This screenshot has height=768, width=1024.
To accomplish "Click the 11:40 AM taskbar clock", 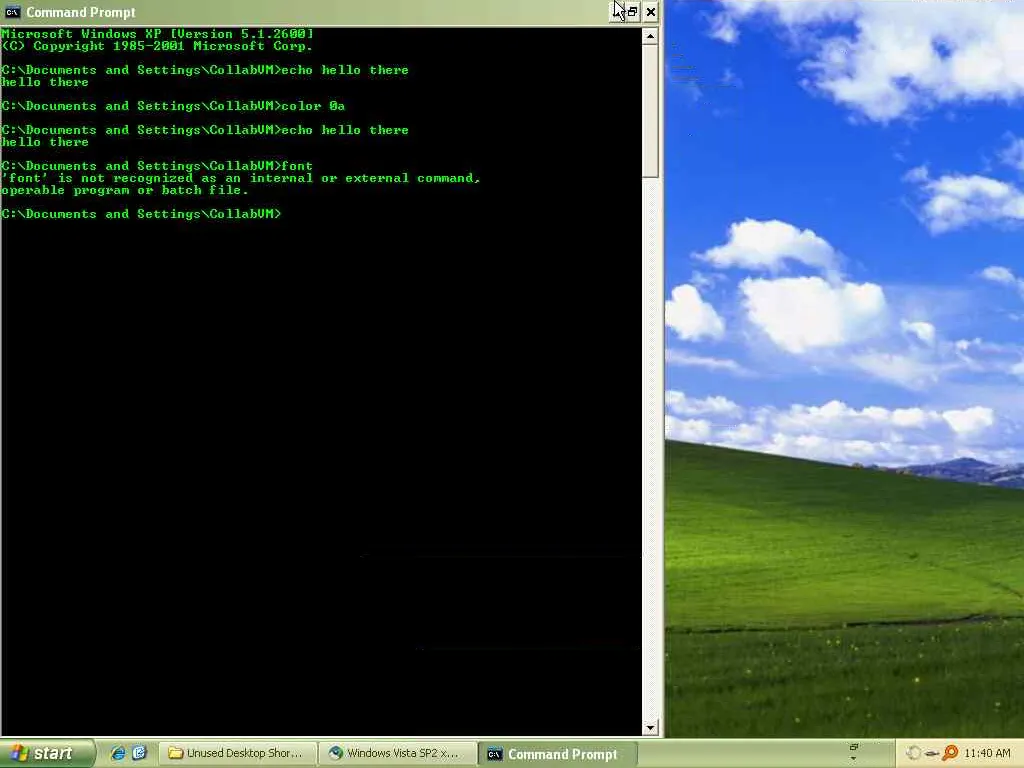I will pos(987,753).
